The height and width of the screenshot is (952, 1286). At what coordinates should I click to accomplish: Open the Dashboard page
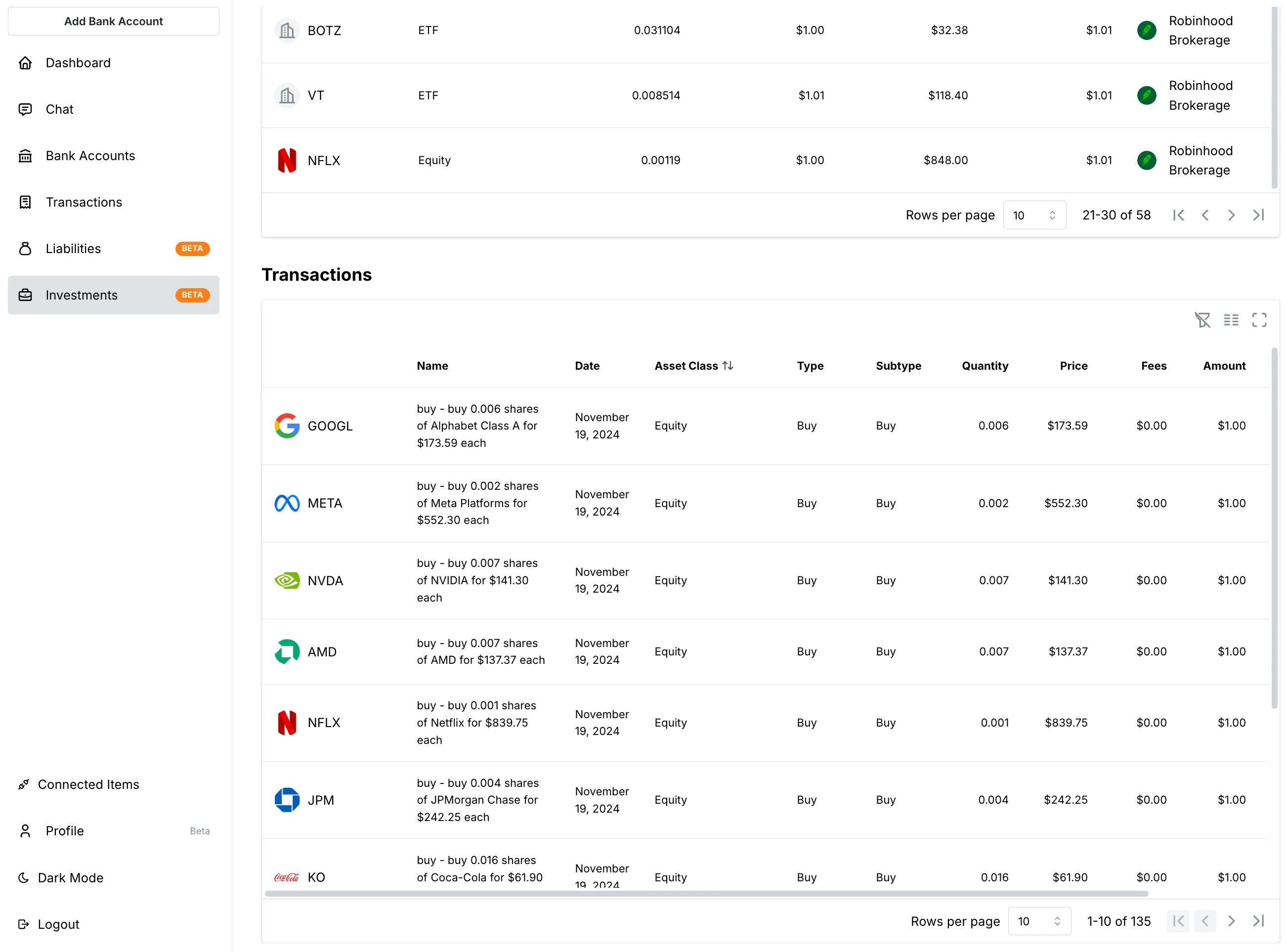coord(114,63)
